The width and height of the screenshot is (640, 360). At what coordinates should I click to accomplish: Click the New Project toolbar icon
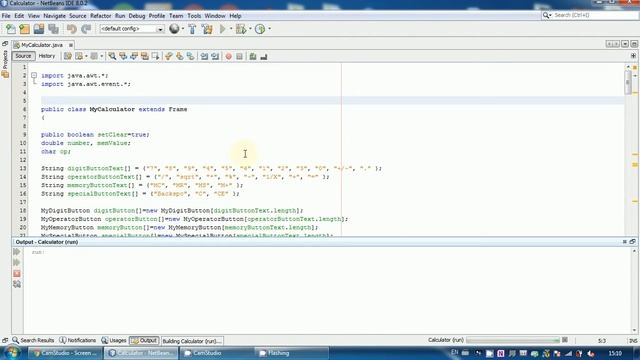[24, 29]
